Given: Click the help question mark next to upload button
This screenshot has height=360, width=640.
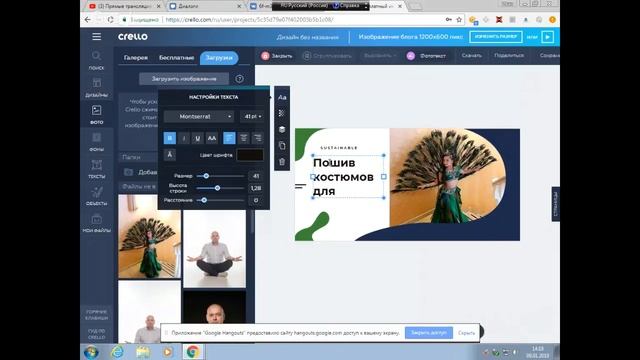Looking at the screenshot, I should pos(240,79).
